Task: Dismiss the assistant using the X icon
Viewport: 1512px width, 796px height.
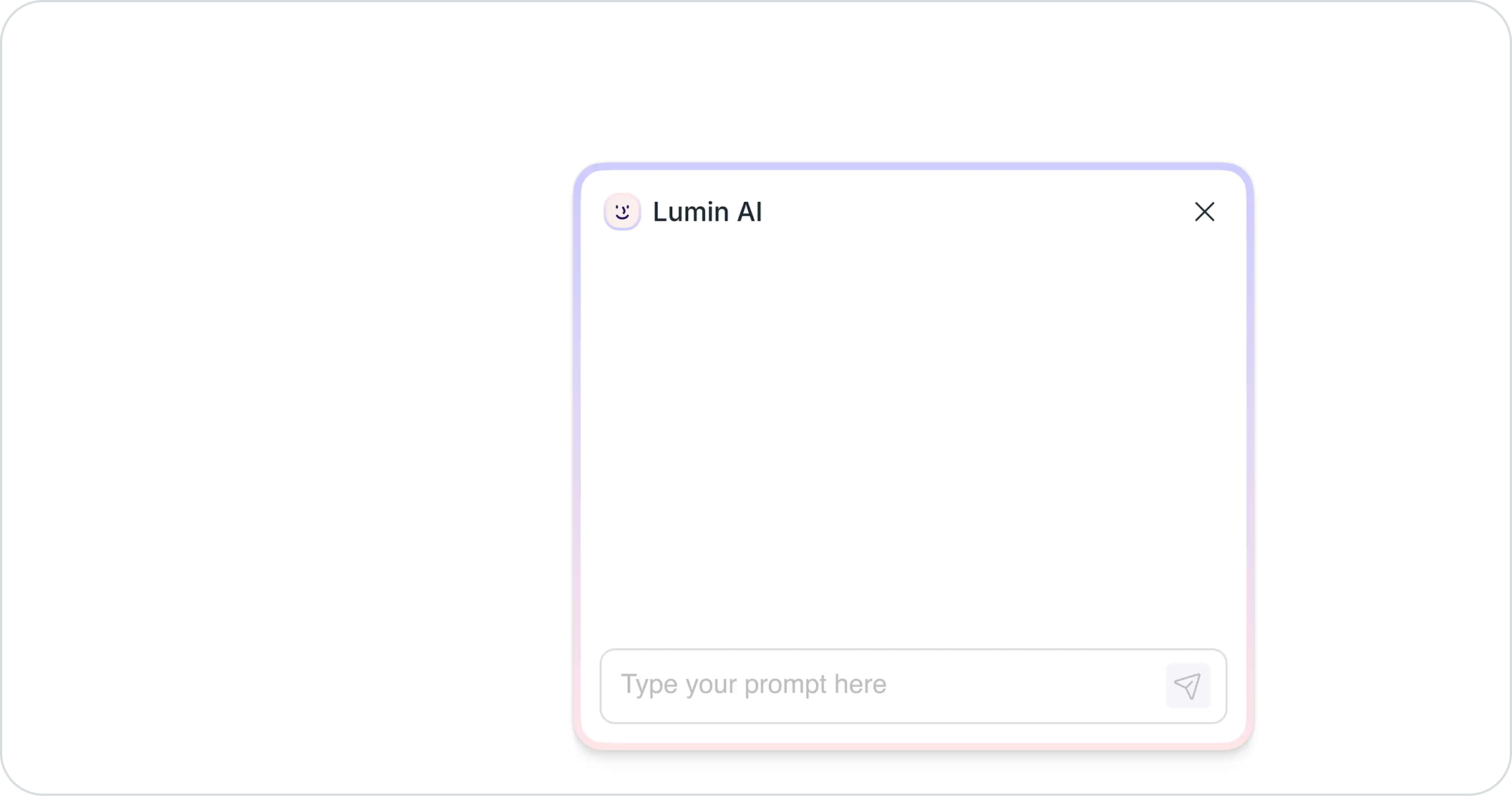Action: tap(1204, 212)
